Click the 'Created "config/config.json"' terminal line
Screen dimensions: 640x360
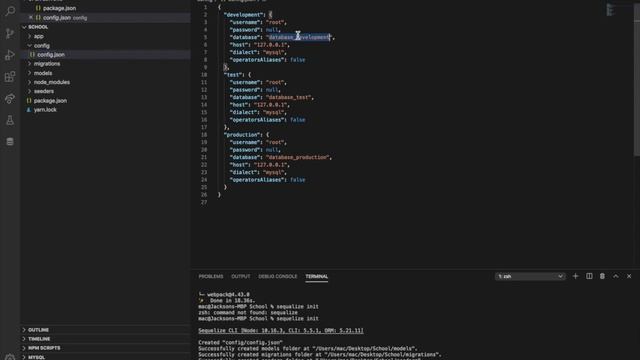point(240,342)
